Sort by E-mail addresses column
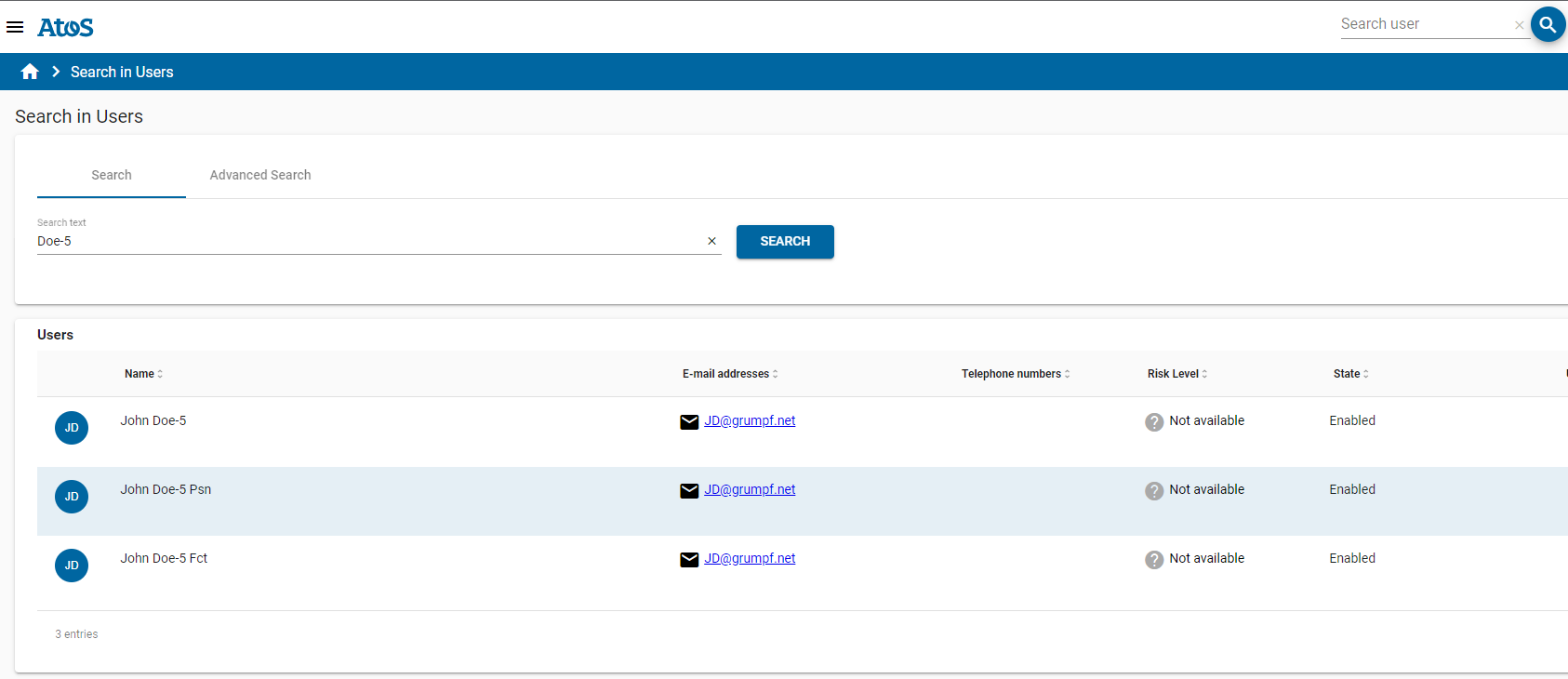 click(730, 374)
